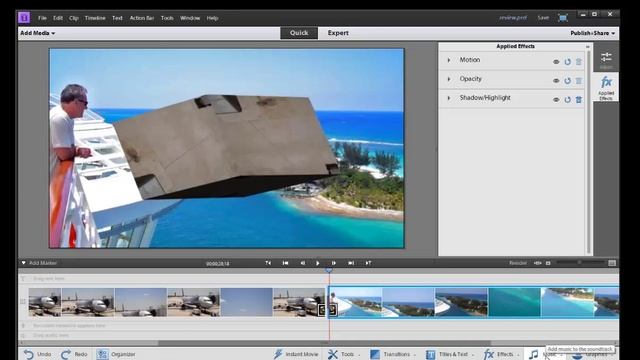Toggle visibility of Opacity effect
Viewport: 640px width, 360px height.
click(556, 81)
